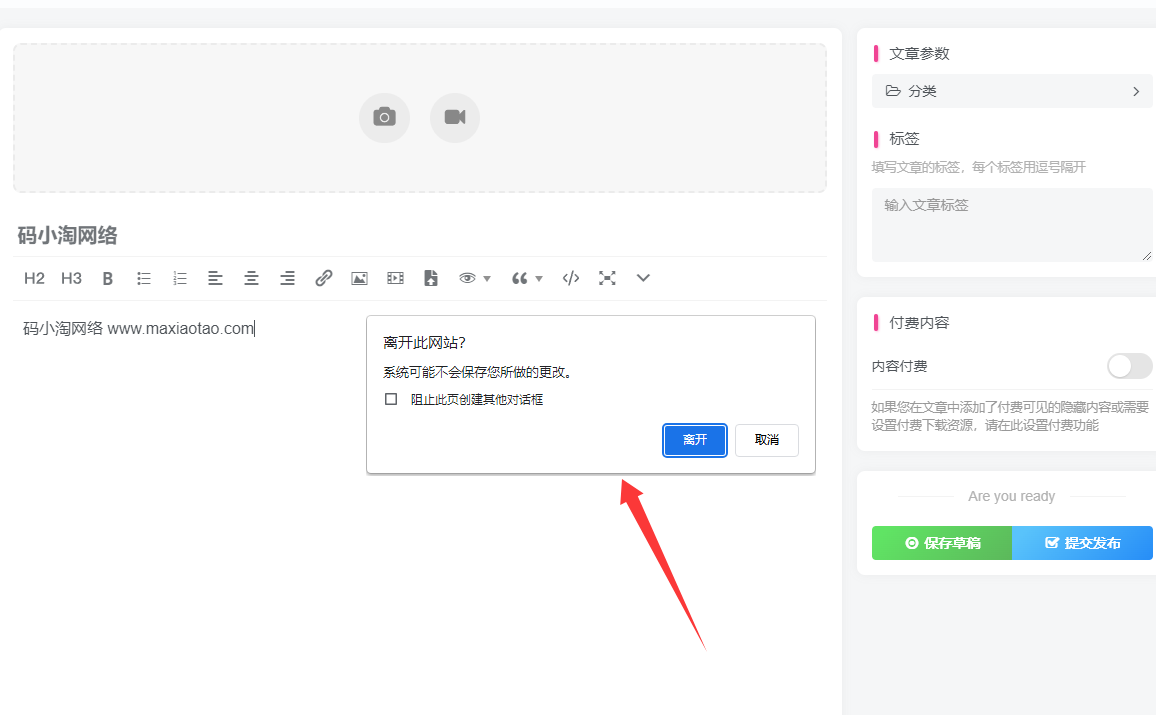Click the 保存草稿 save draft button
Image resolution: width=1156 pixels, height=715 pixels.
tap(942, 543)
